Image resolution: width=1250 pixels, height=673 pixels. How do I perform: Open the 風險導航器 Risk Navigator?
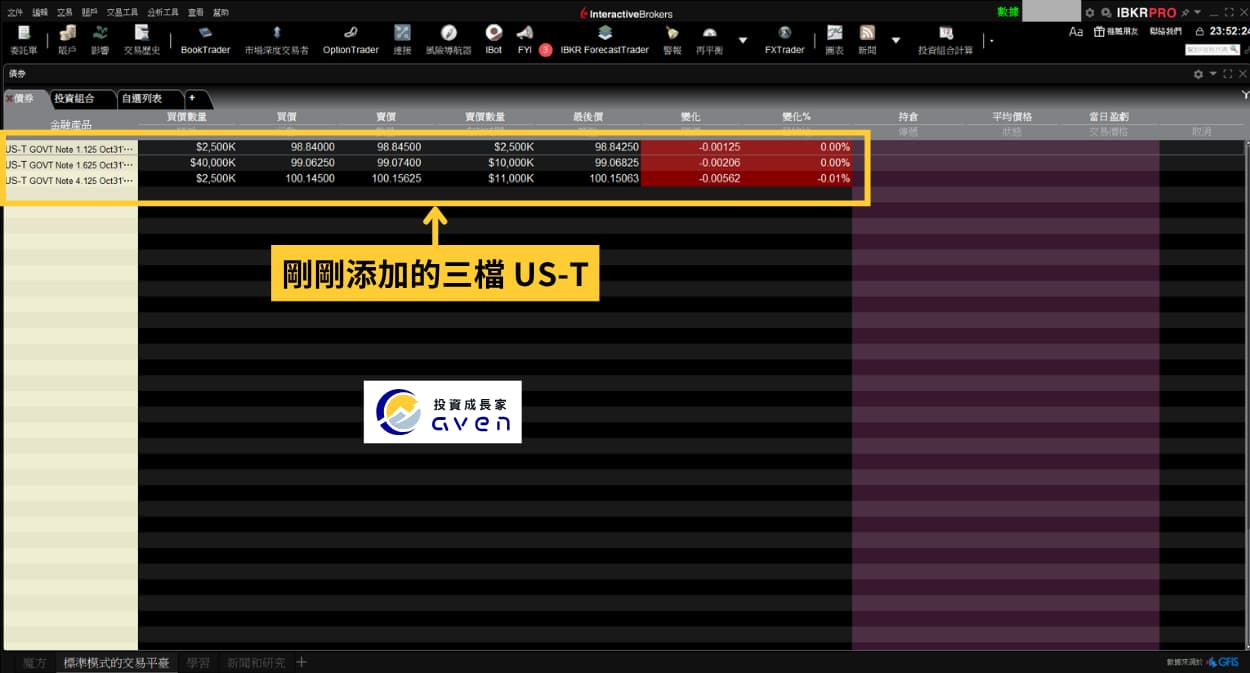pos(448,39)
